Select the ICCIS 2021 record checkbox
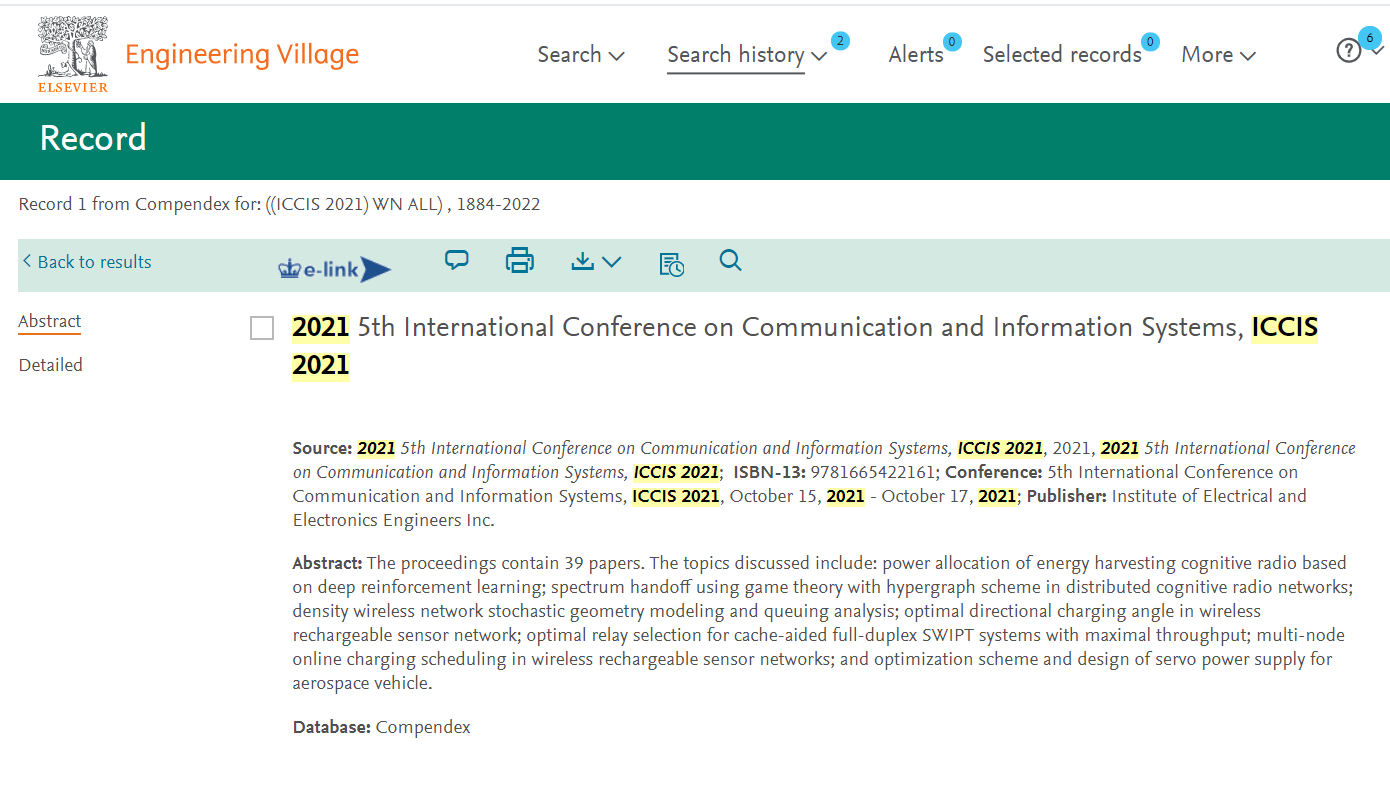 point(262,328)
